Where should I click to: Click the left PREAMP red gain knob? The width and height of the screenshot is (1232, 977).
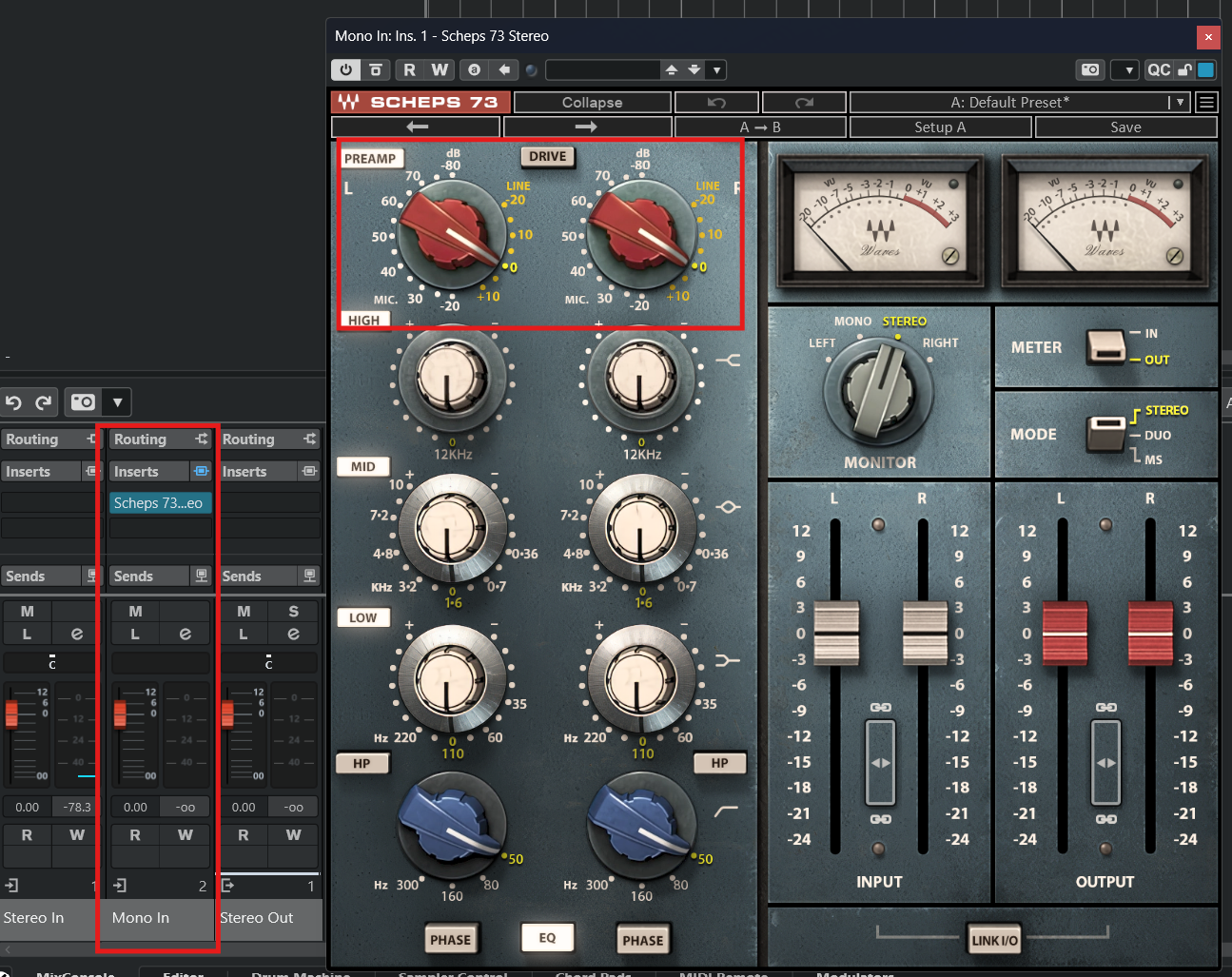click(453, 233)
